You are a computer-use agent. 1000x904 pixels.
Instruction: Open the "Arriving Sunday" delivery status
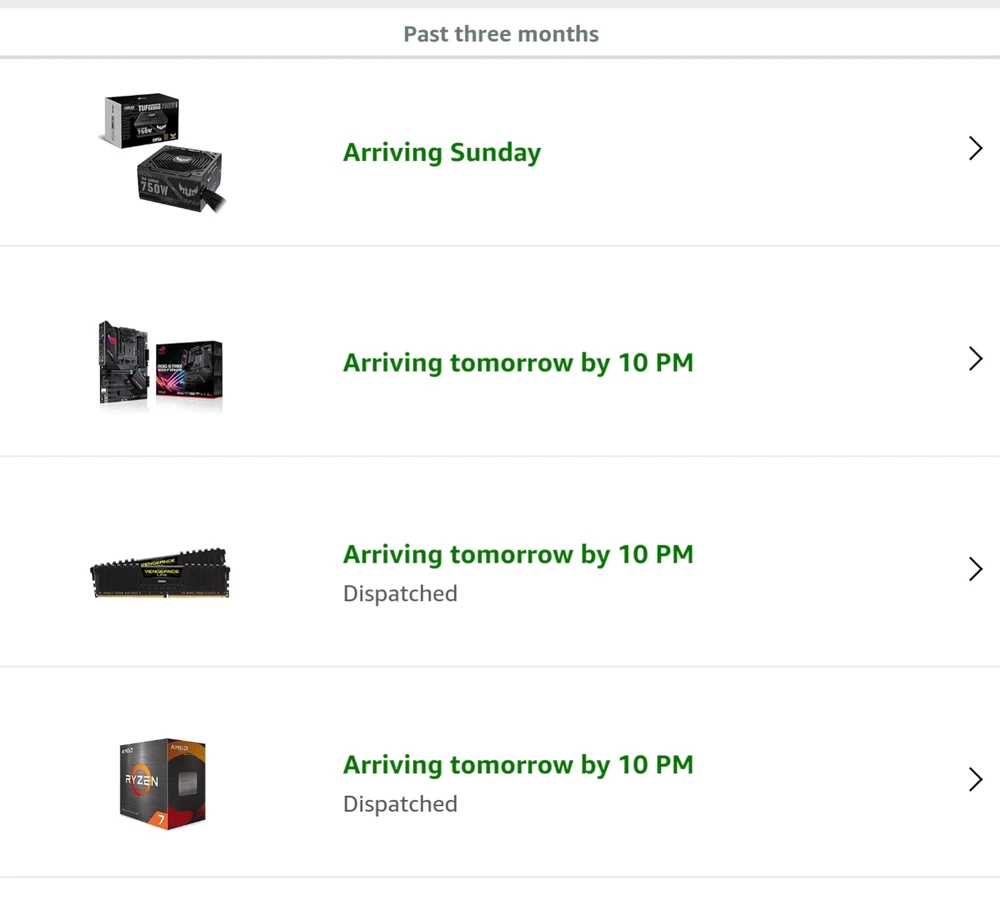click(441, 152)
